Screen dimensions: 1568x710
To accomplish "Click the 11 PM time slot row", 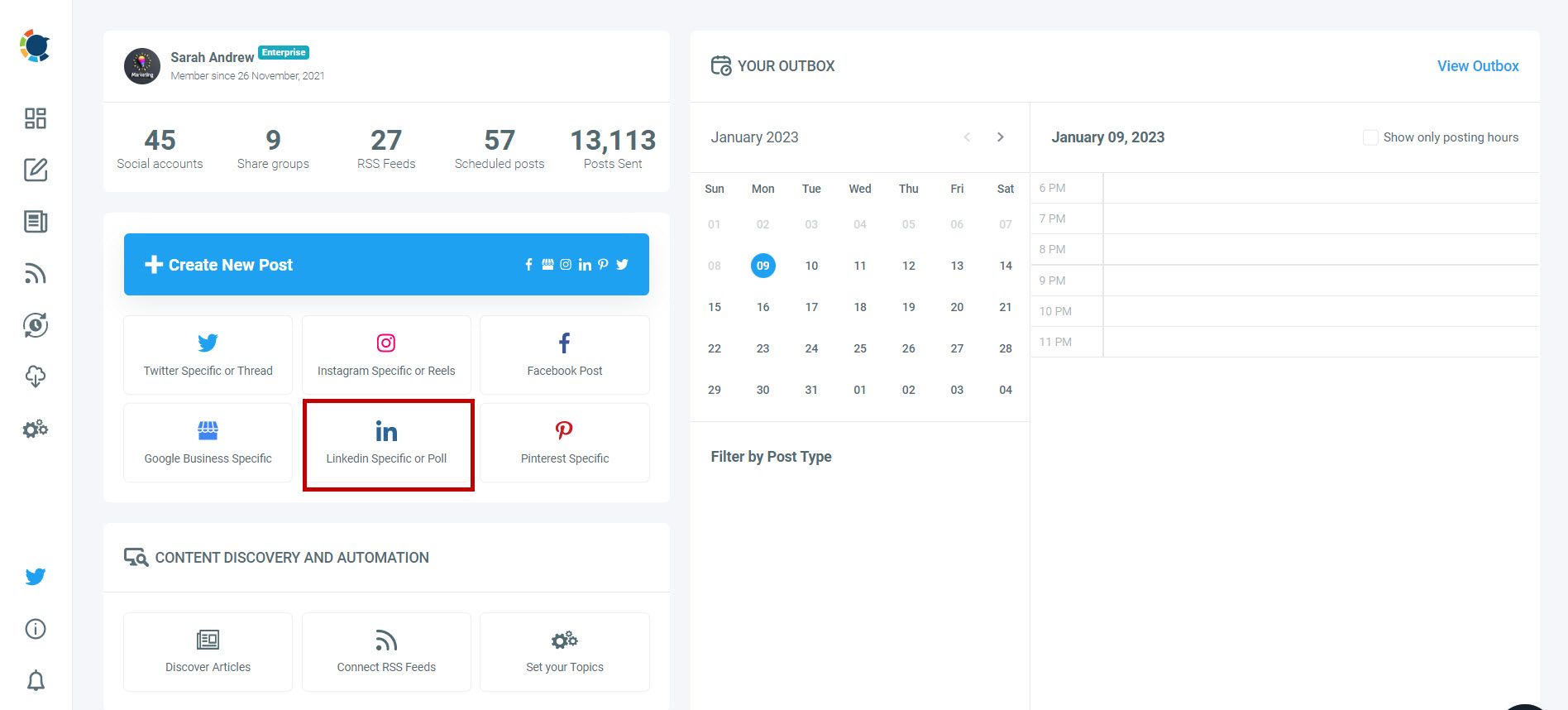I will click(1285, 342).
